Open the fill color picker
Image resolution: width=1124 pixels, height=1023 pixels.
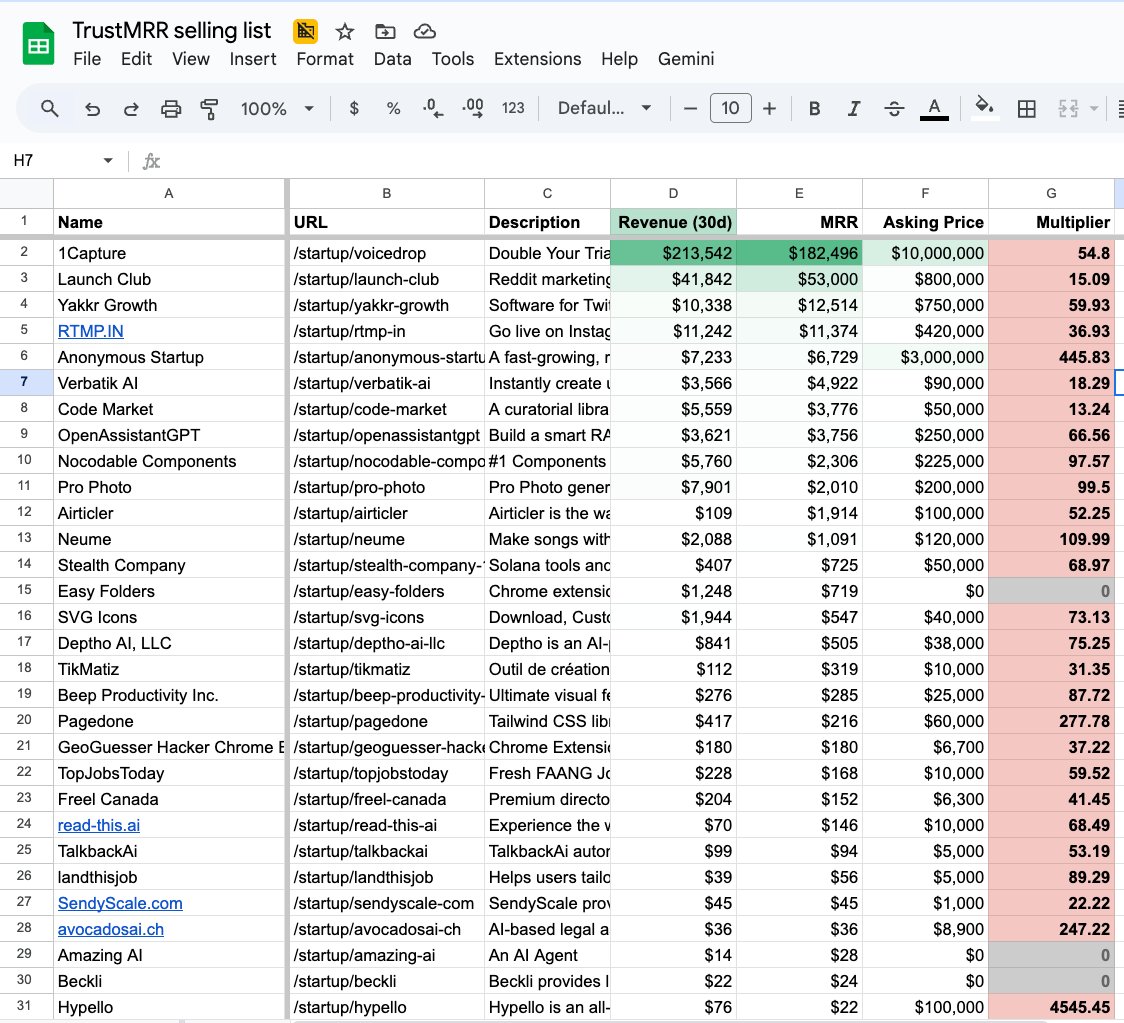click(985, 108)
